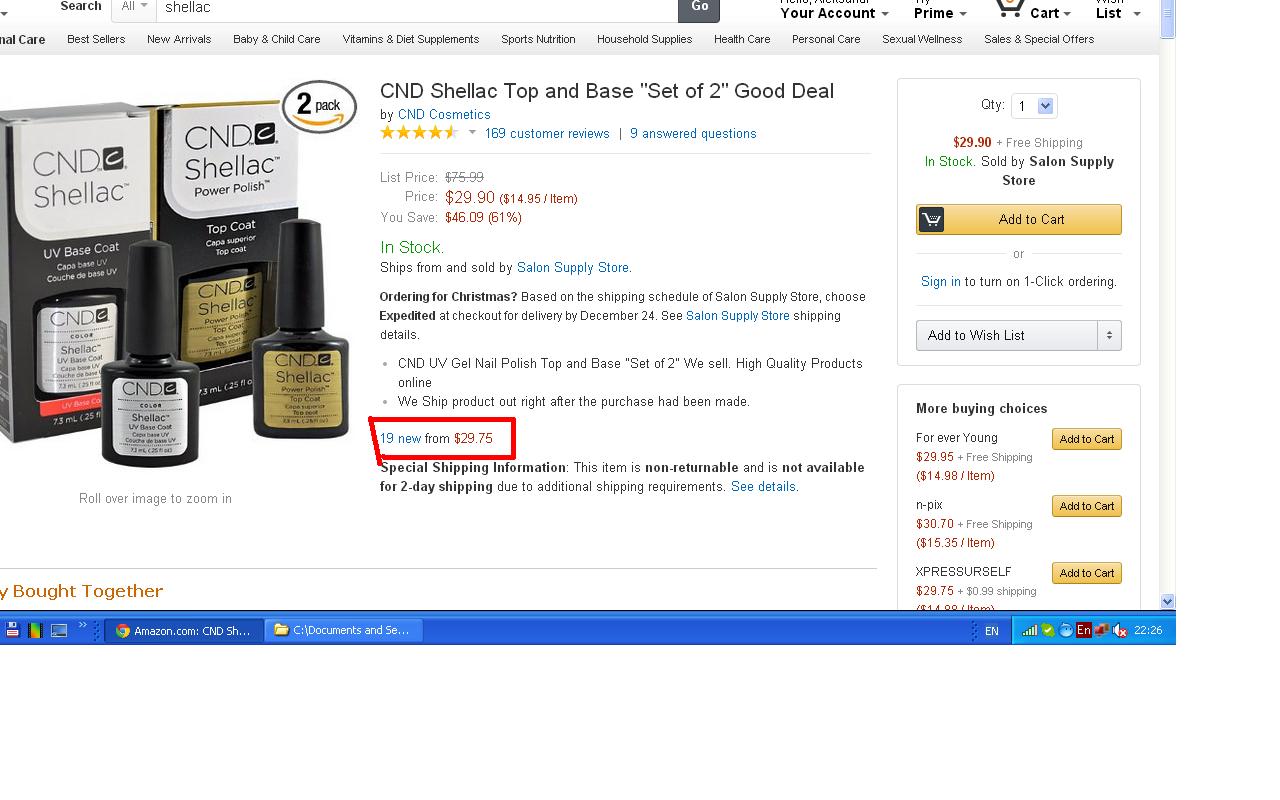Click the shellac search input field
Image resolution: width=1280 pixels, height=800 pixels.
pos(417,8)
